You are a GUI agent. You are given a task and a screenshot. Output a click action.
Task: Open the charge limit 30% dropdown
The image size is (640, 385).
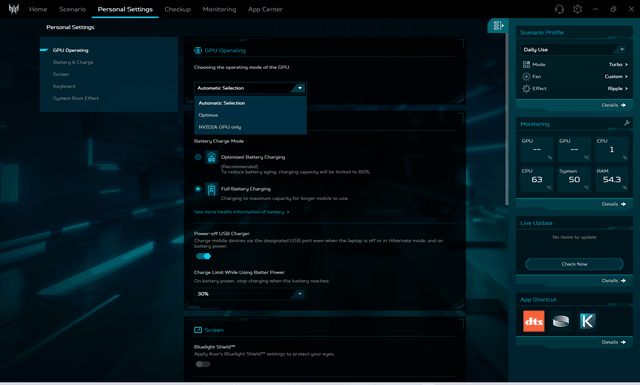(x=250, y=294)
